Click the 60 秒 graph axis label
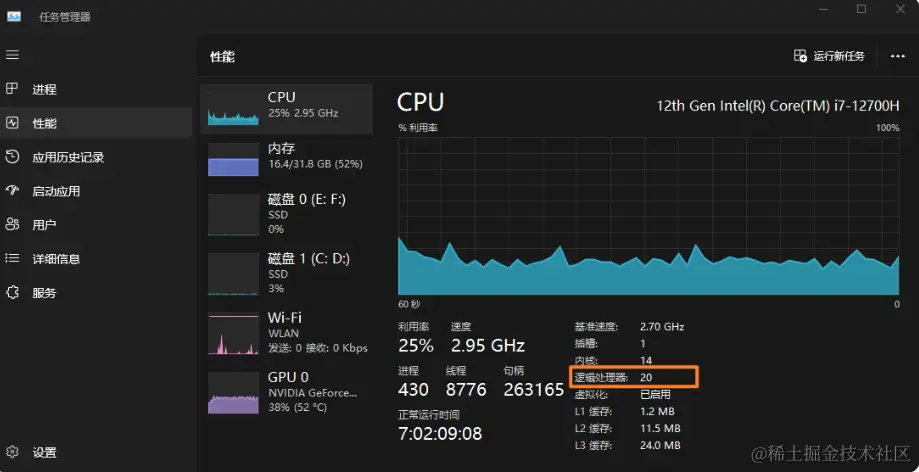The height and width of the screenshot is (472, 919). pos(409,304)
